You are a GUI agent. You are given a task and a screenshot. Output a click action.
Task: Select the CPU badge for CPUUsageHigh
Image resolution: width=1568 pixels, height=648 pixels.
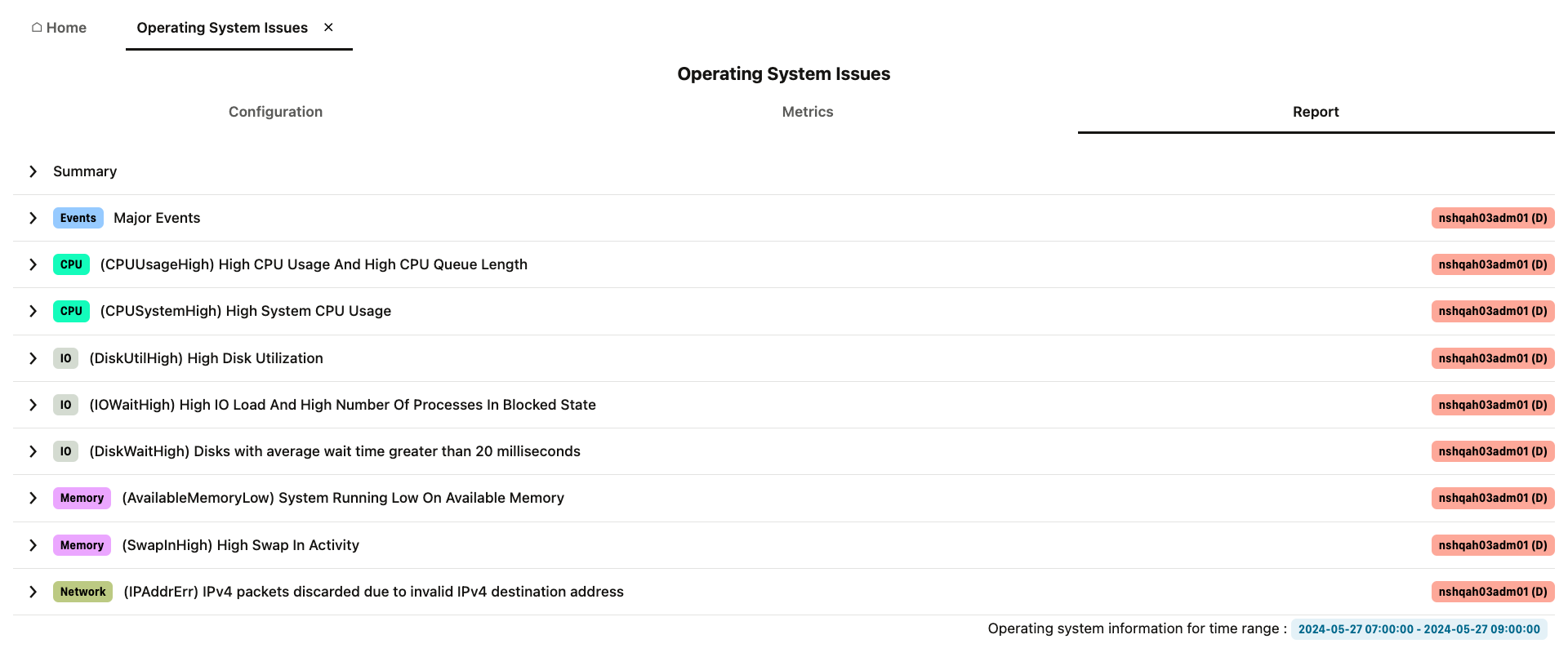(71, 264)
